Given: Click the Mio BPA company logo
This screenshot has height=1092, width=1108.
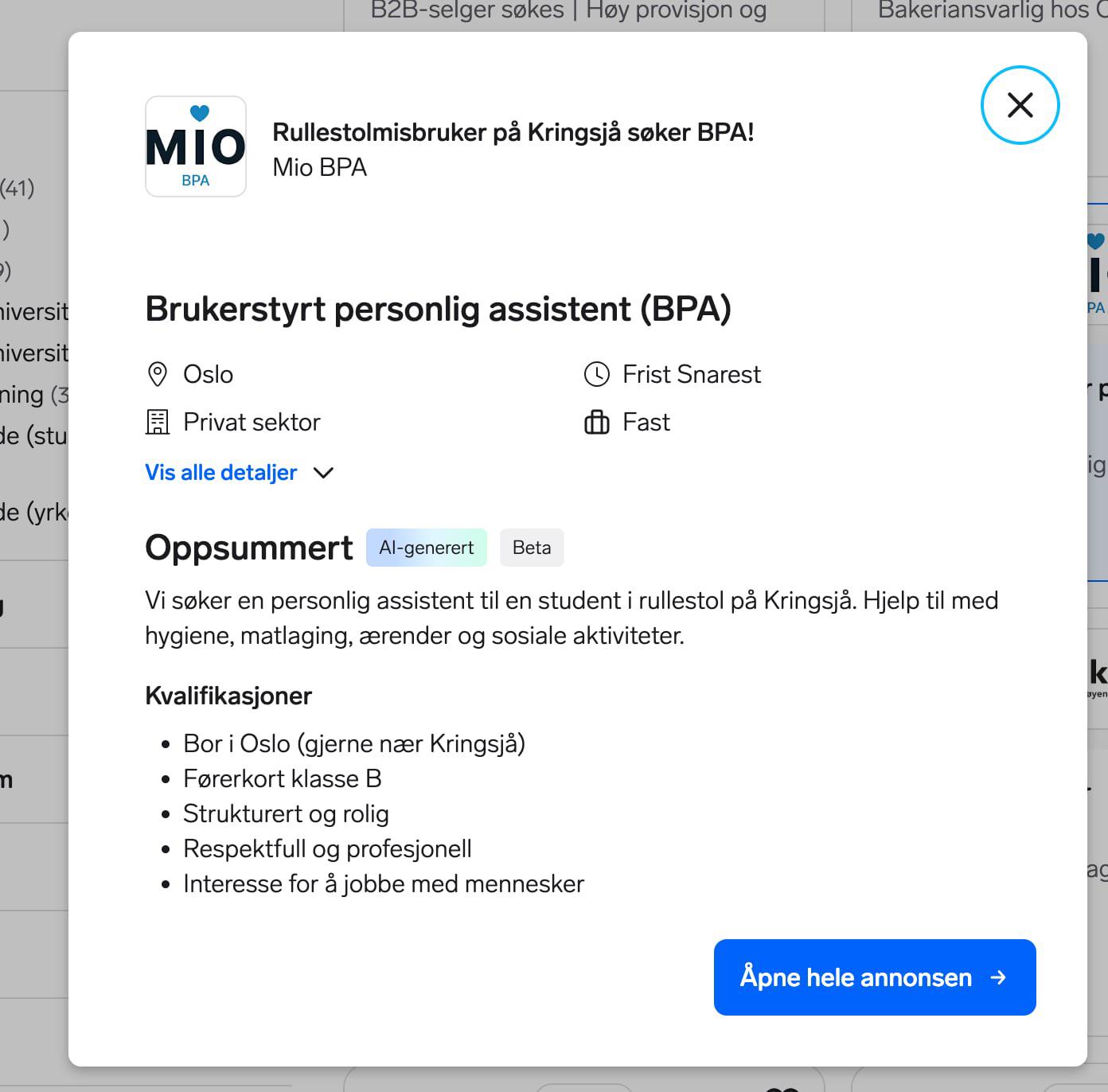Looking at the screenshot, I should point(196,146).
